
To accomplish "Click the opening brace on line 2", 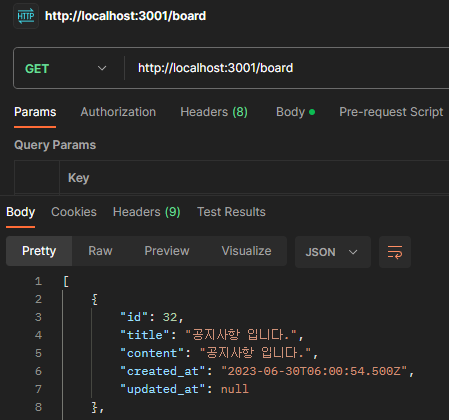I will click(95, 299).
